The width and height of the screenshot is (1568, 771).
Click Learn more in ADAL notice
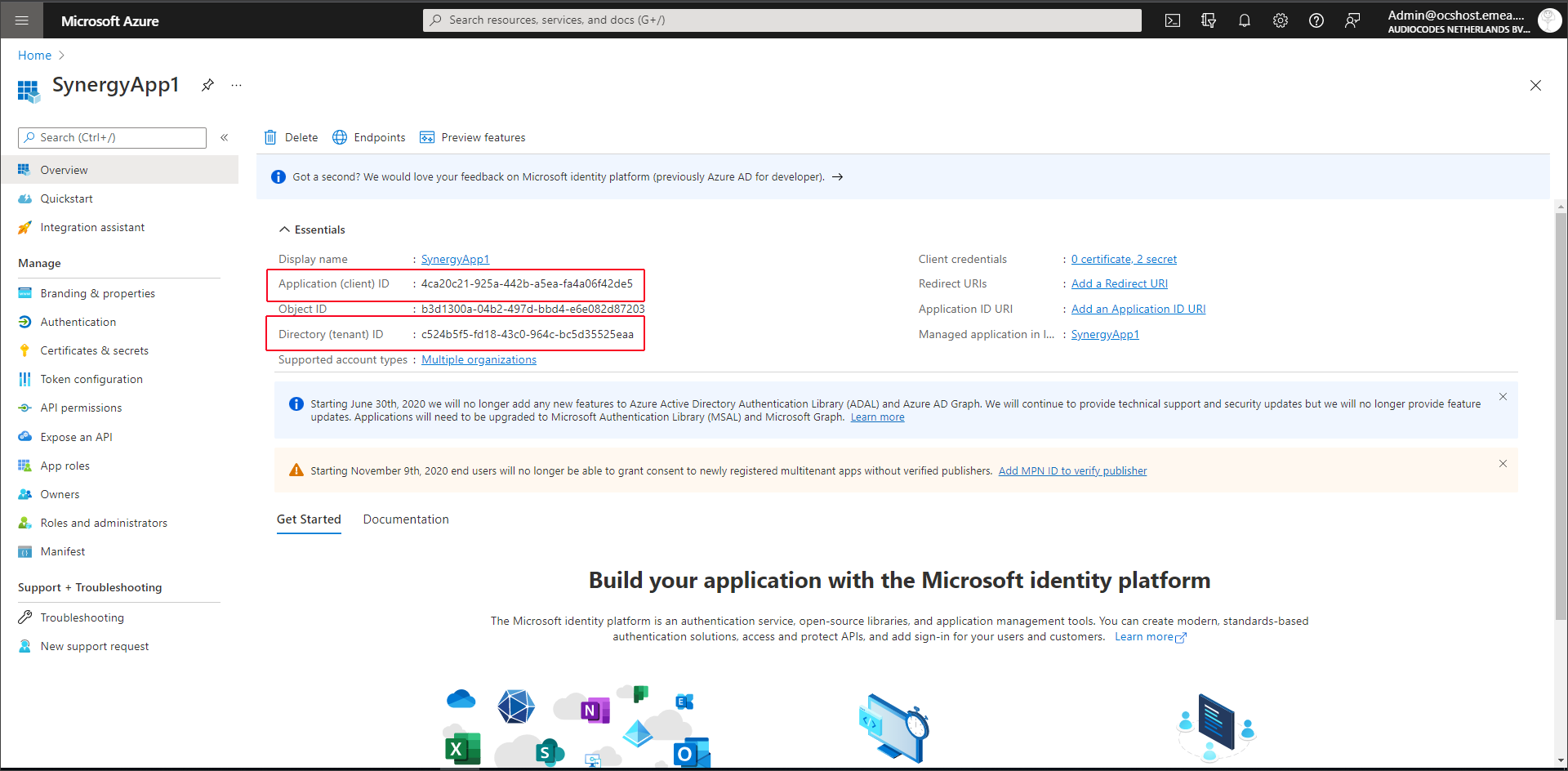pyautogui.click(x=877, y=417)
